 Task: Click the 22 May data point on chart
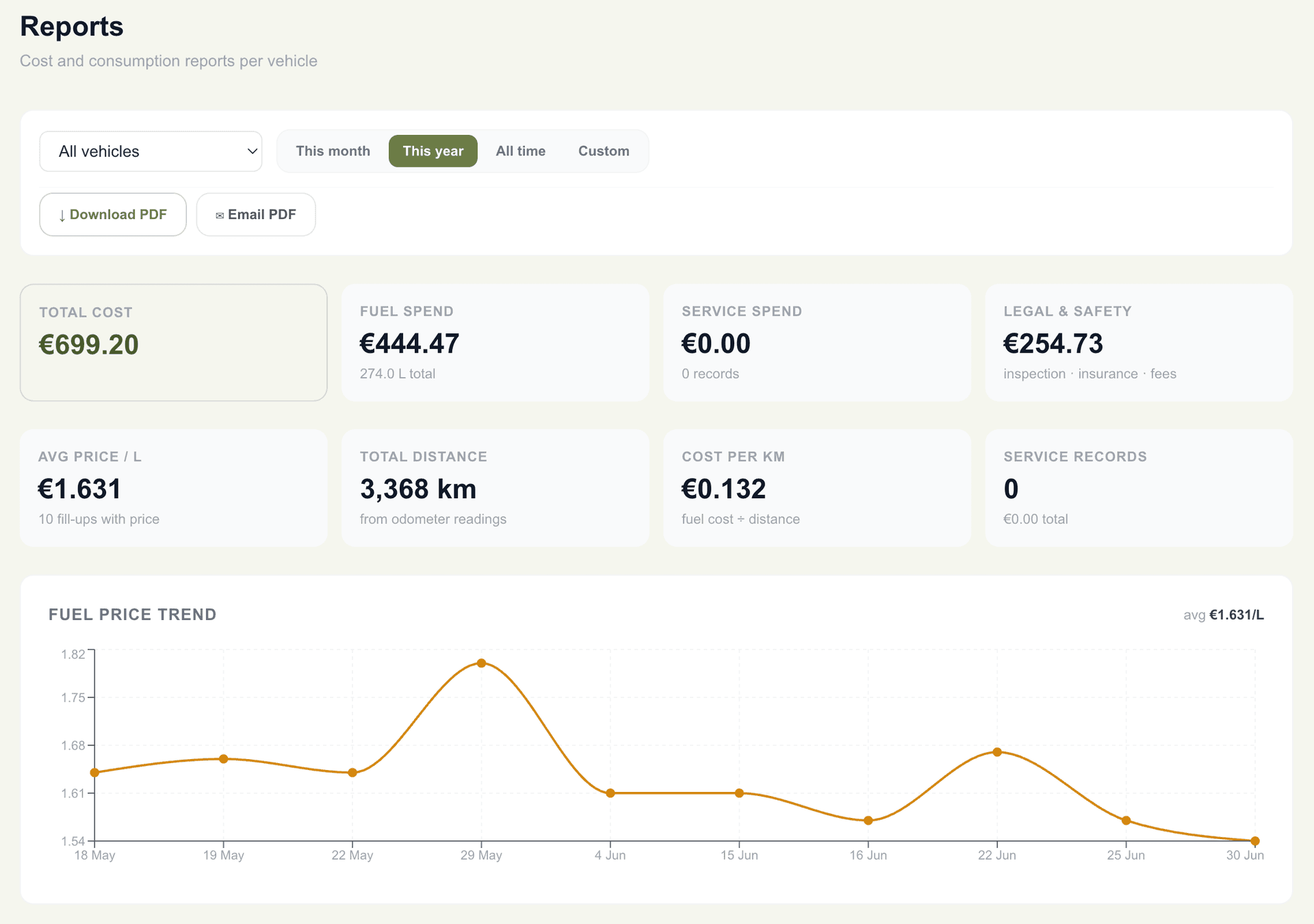click(352, 773)
